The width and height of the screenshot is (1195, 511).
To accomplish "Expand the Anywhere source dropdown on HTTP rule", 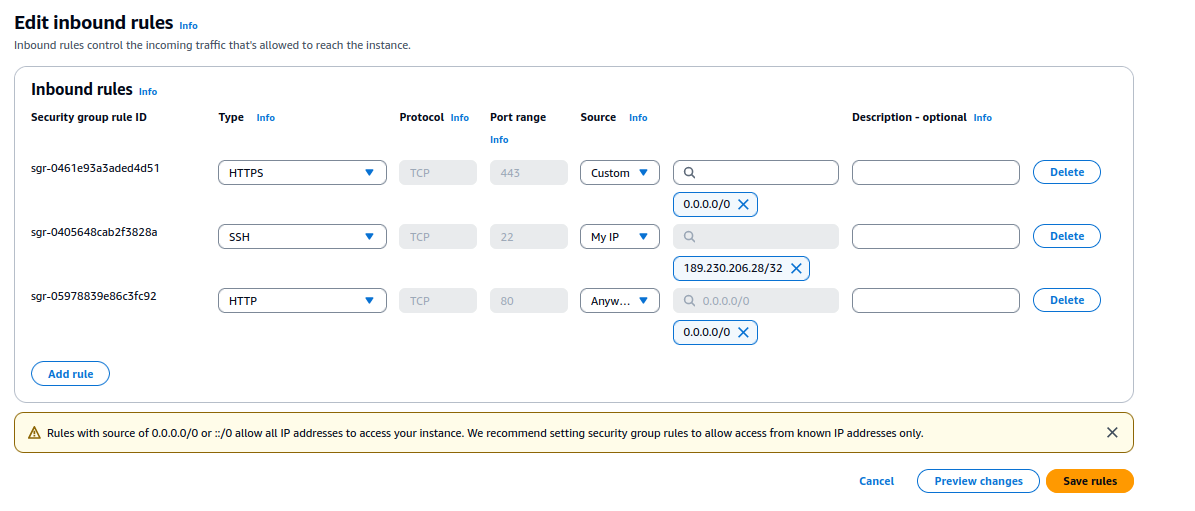I will (x=620, y=301).
